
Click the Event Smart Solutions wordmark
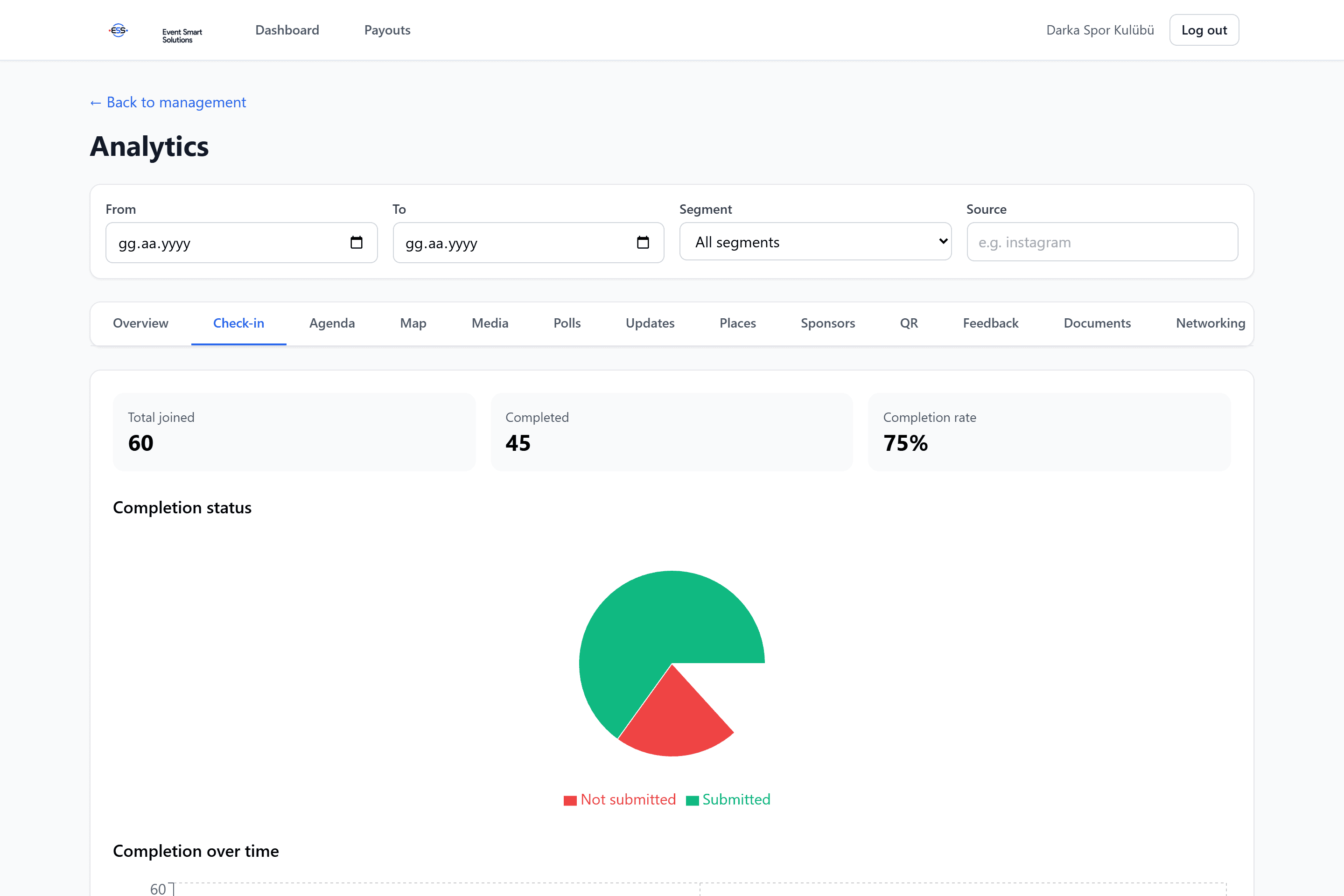pyautogui.click(x=182, y=35)
